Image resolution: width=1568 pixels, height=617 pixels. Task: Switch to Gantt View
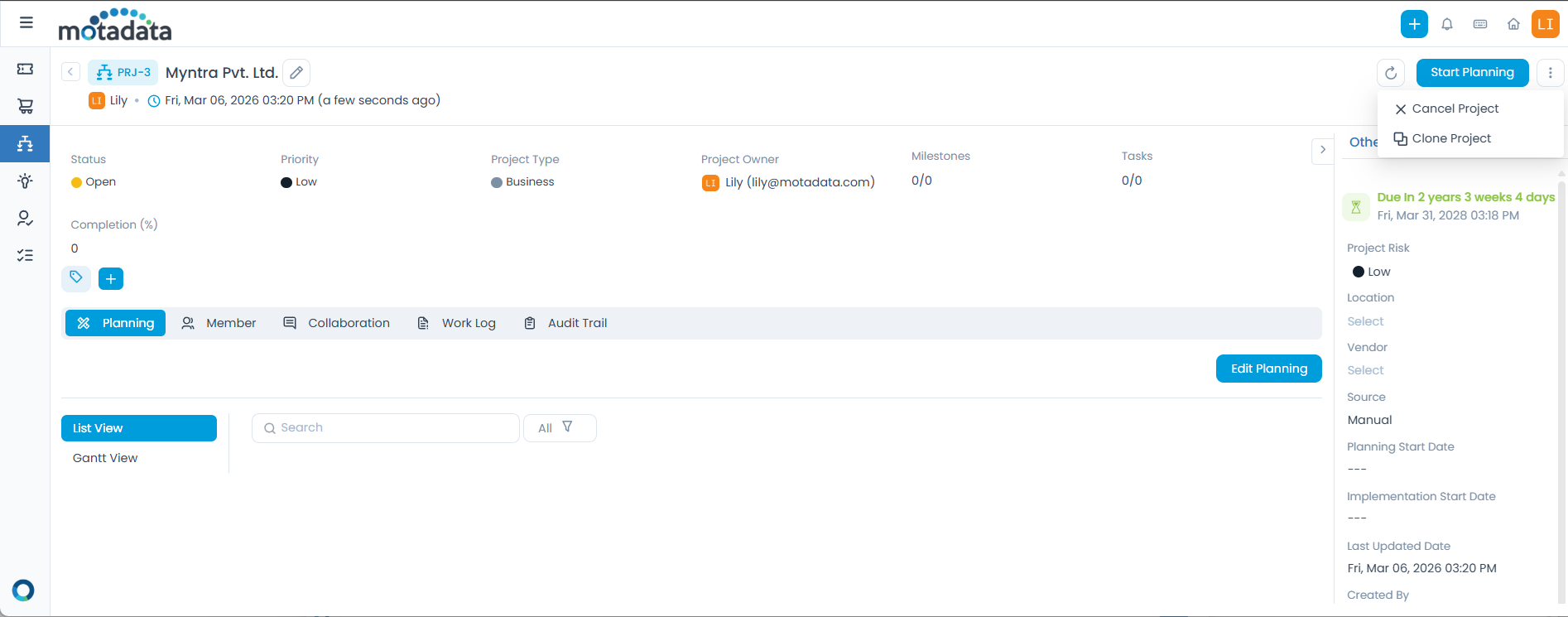(x=105, y=458)
